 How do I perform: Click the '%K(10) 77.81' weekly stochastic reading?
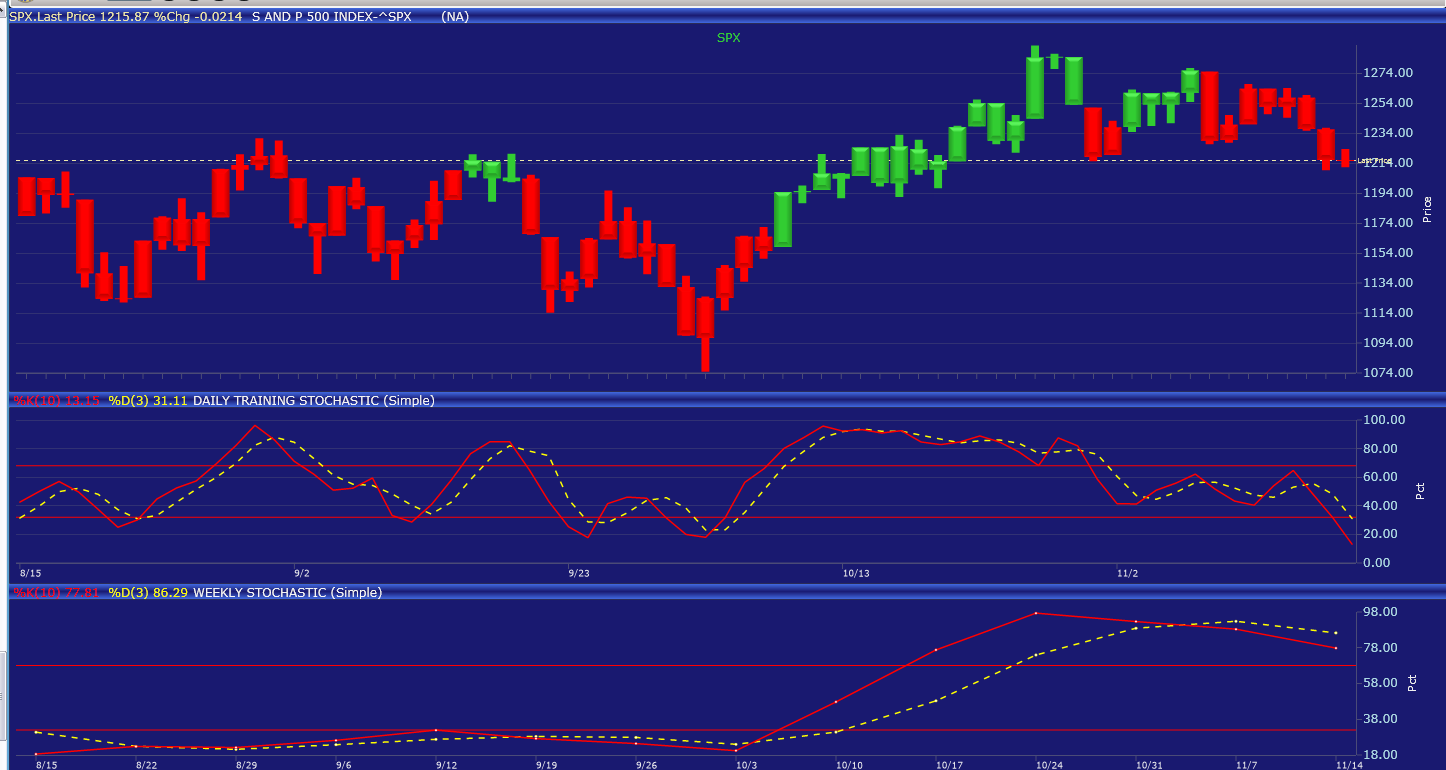(56, 593)
